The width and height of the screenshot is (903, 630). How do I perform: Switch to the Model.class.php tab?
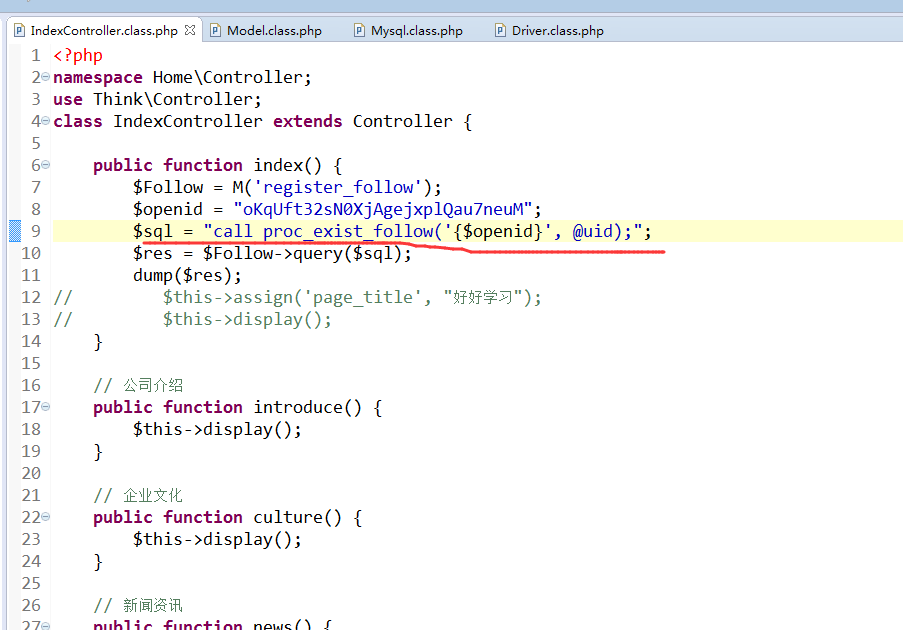tap(274, 31)
